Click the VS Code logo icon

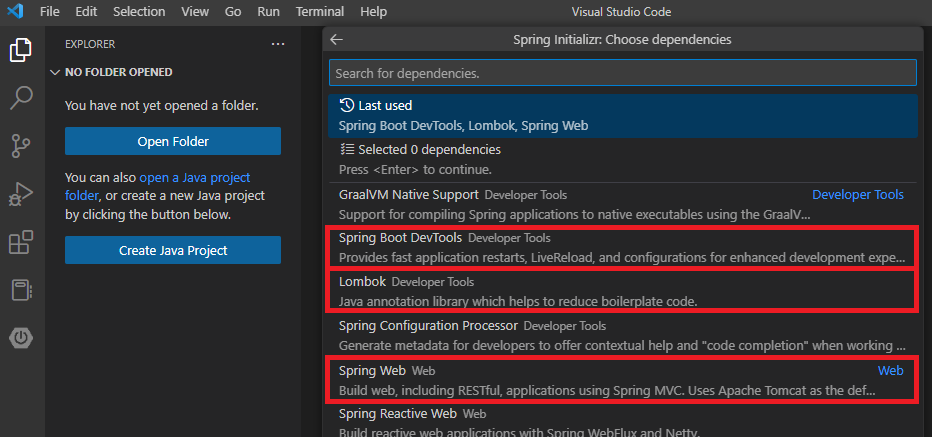click(15, 11)
